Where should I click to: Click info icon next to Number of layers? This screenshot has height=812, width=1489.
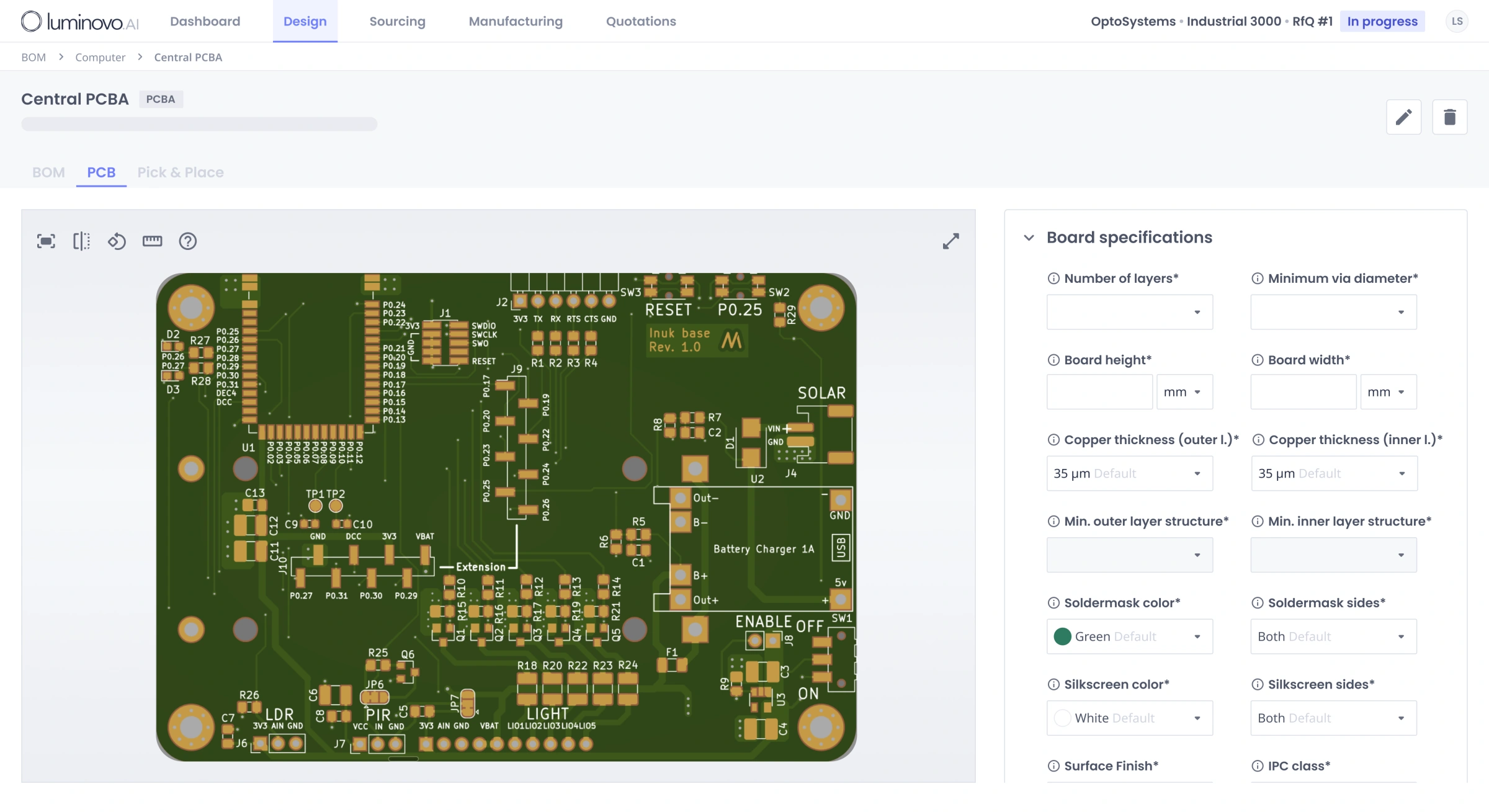[x=1053, y=279]
